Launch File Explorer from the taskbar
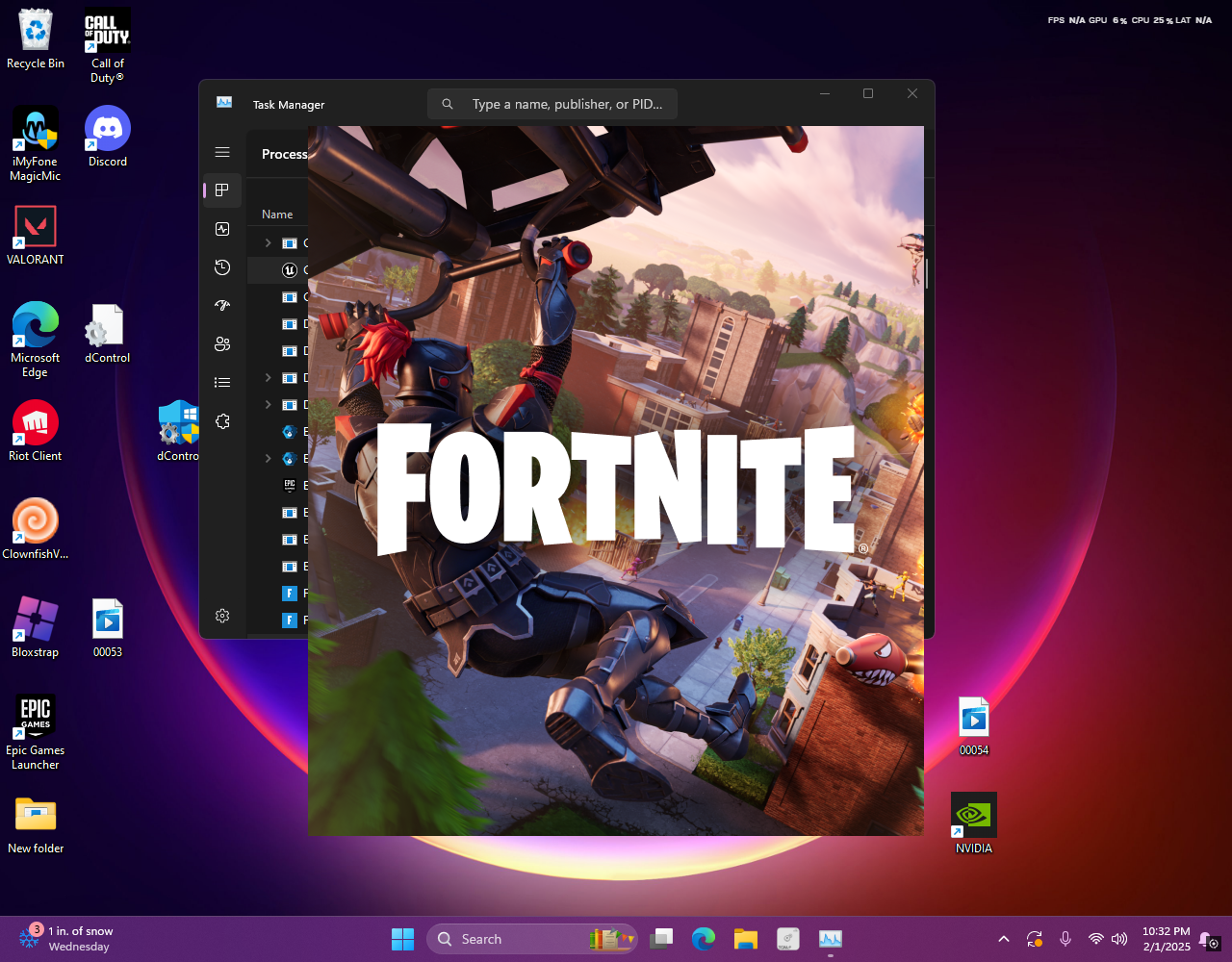This screenshot has height=962, width=1232. click(x=746, y=939)
